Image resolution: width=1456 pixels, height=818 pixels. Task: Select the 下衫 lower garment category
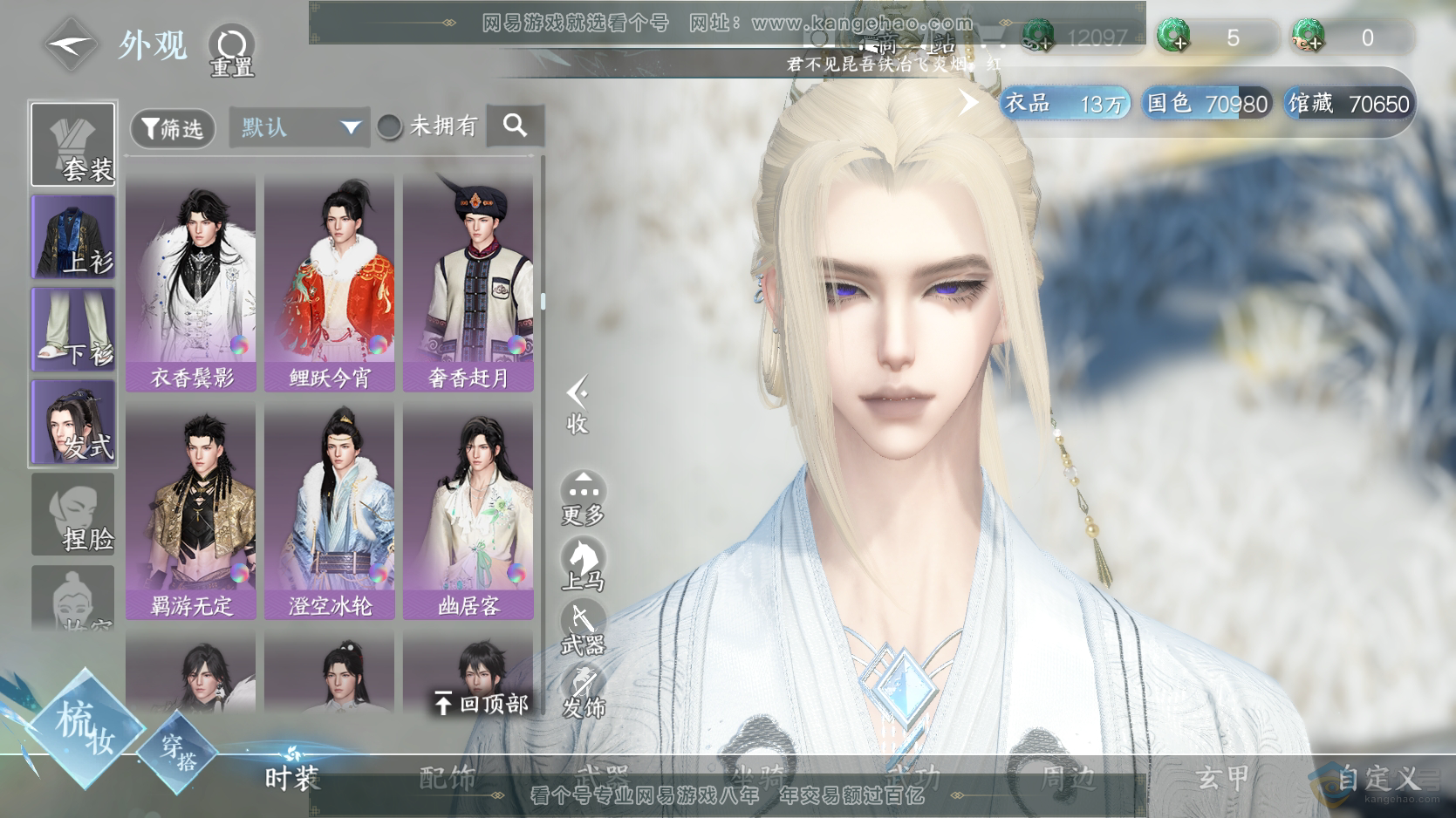(73, 329)
